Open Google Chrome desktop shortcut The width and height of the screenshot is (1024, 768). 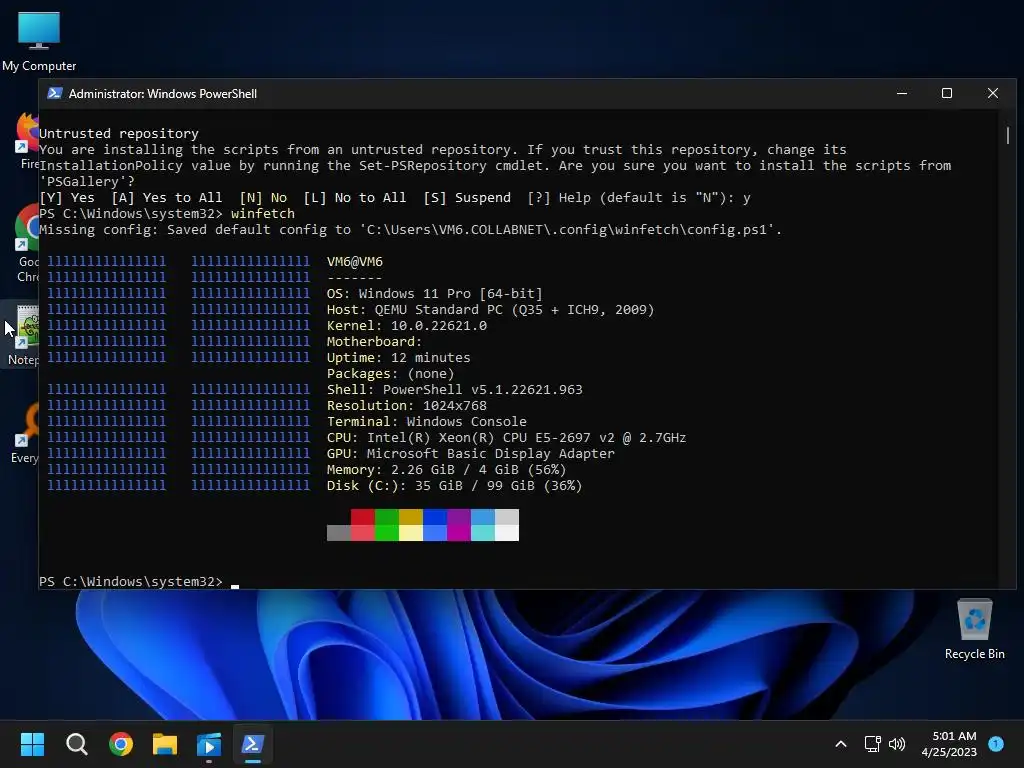click(27, 243)
